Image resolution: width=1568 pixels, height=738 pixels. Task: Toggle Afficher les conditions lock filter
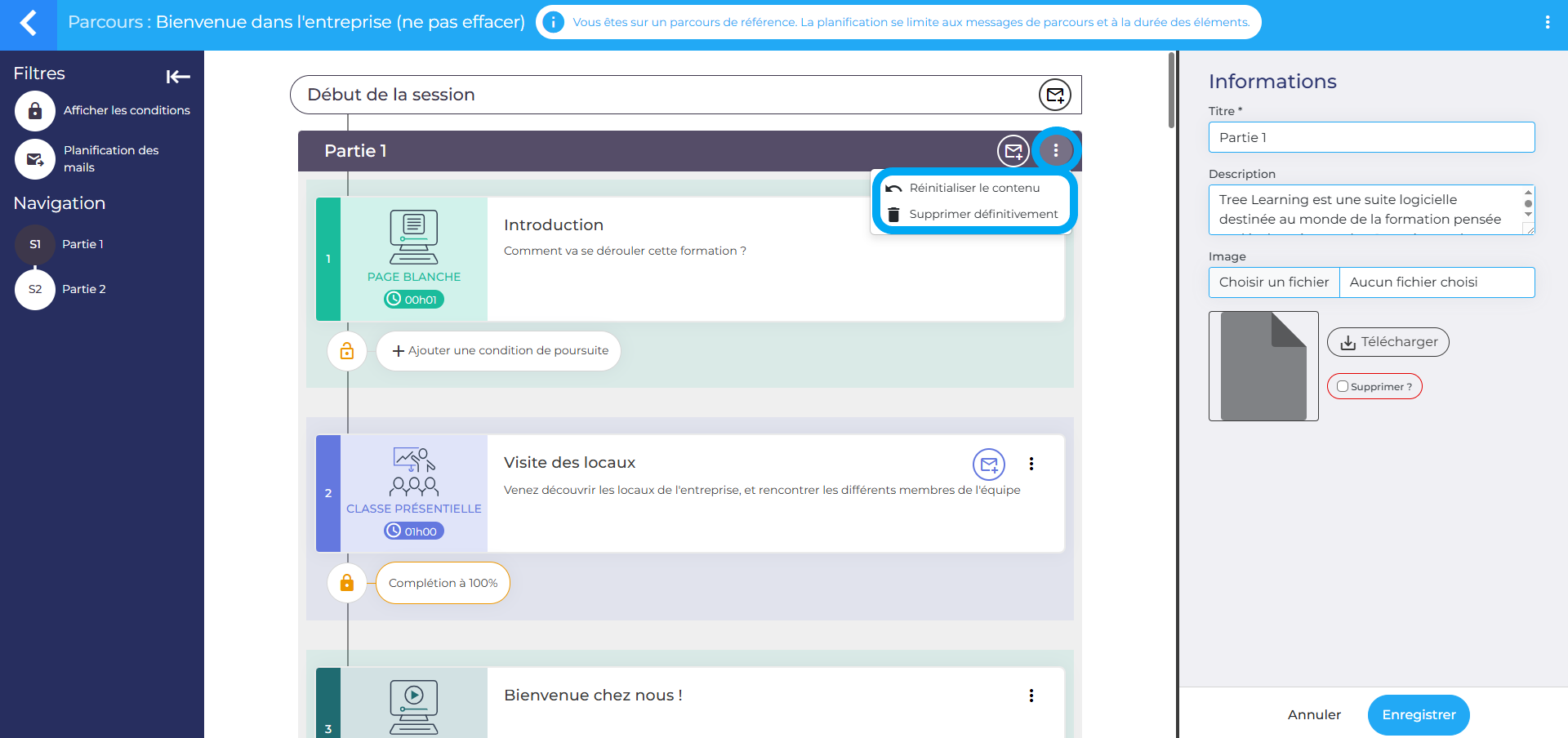(x=35, y=111)
